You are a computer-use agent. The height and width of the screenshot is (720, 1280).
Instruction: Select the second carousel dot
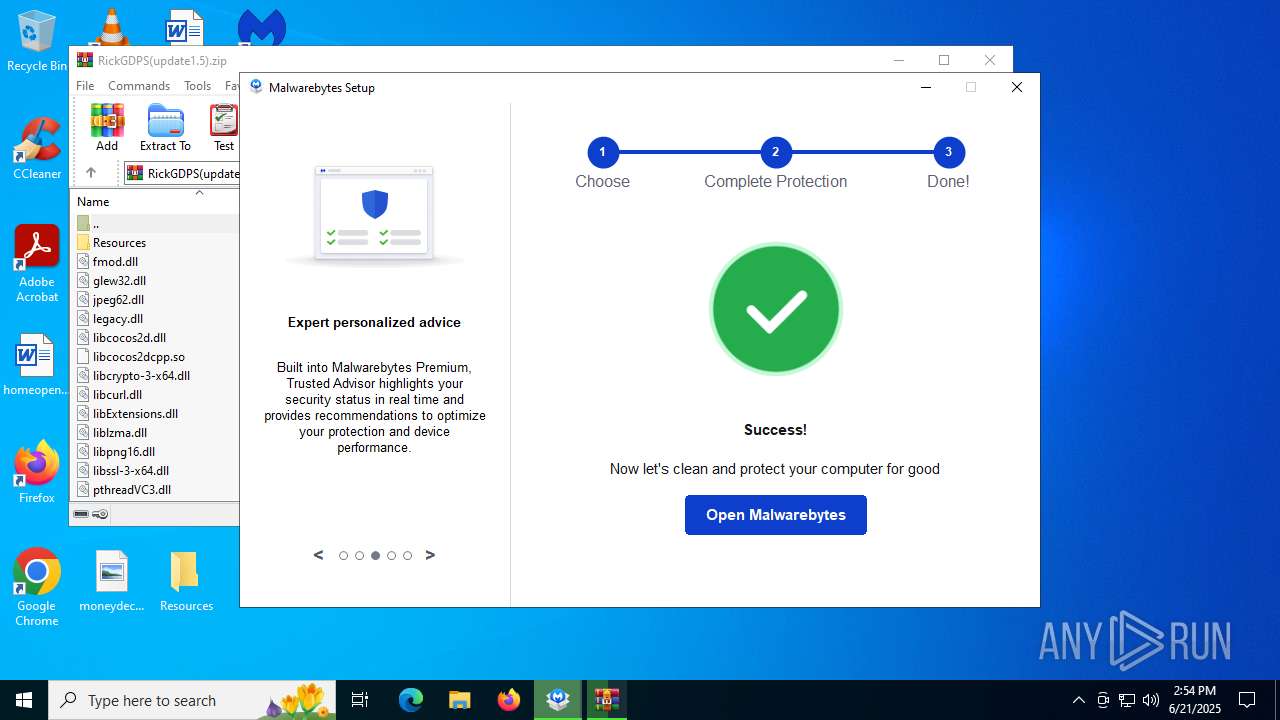[359, 555]
